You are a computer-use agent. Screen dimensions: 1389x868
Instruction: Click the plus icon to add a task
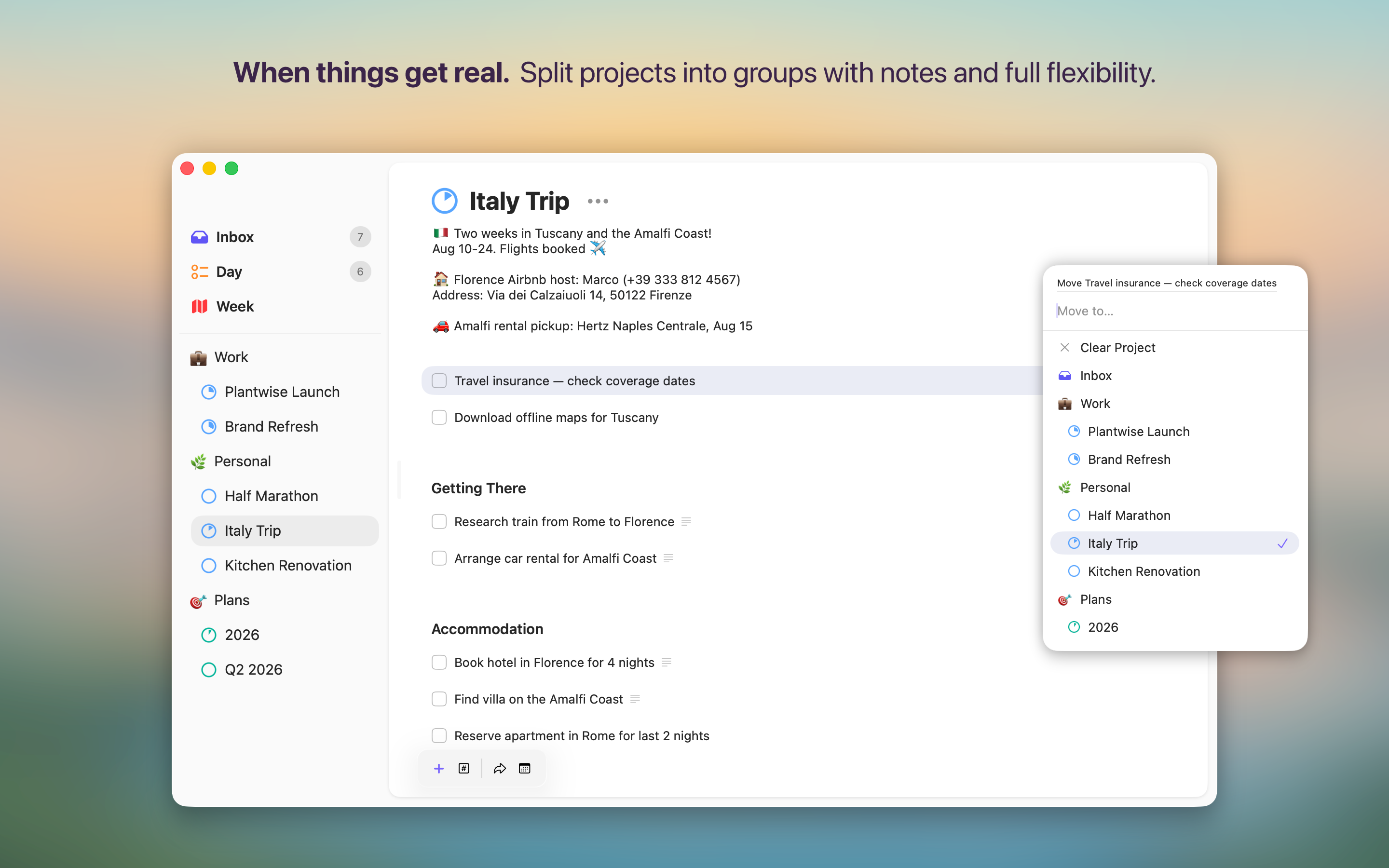(x=438, y=769)
